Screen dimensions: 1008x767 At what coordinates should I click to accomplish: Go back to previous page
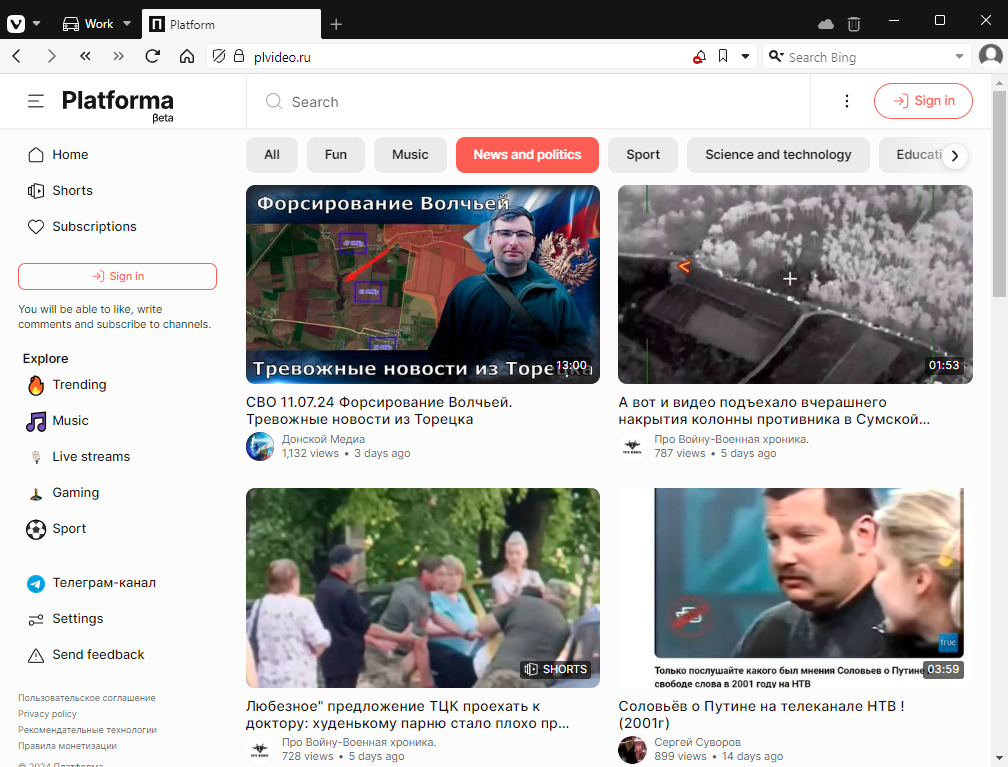pyautogui.click(x=17, y=57)
